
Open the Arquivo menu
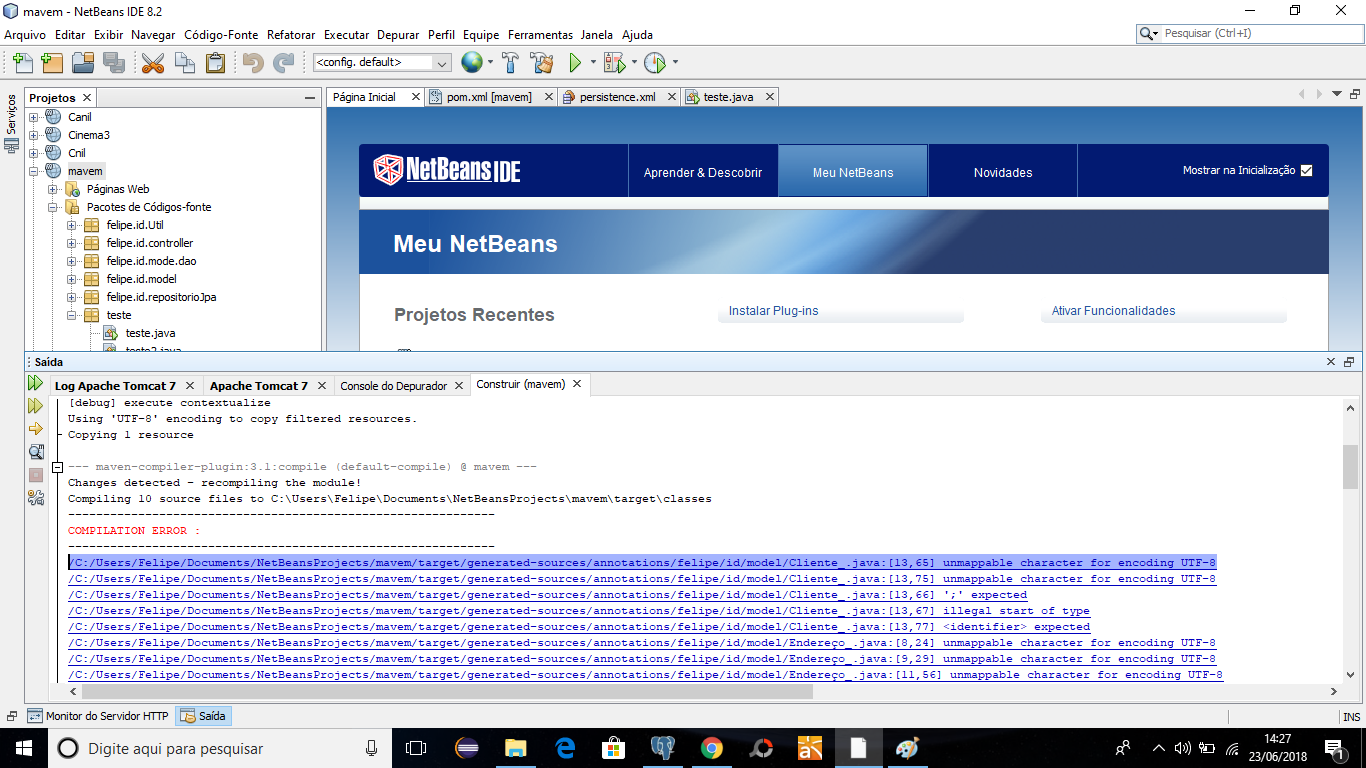(25, 34)
